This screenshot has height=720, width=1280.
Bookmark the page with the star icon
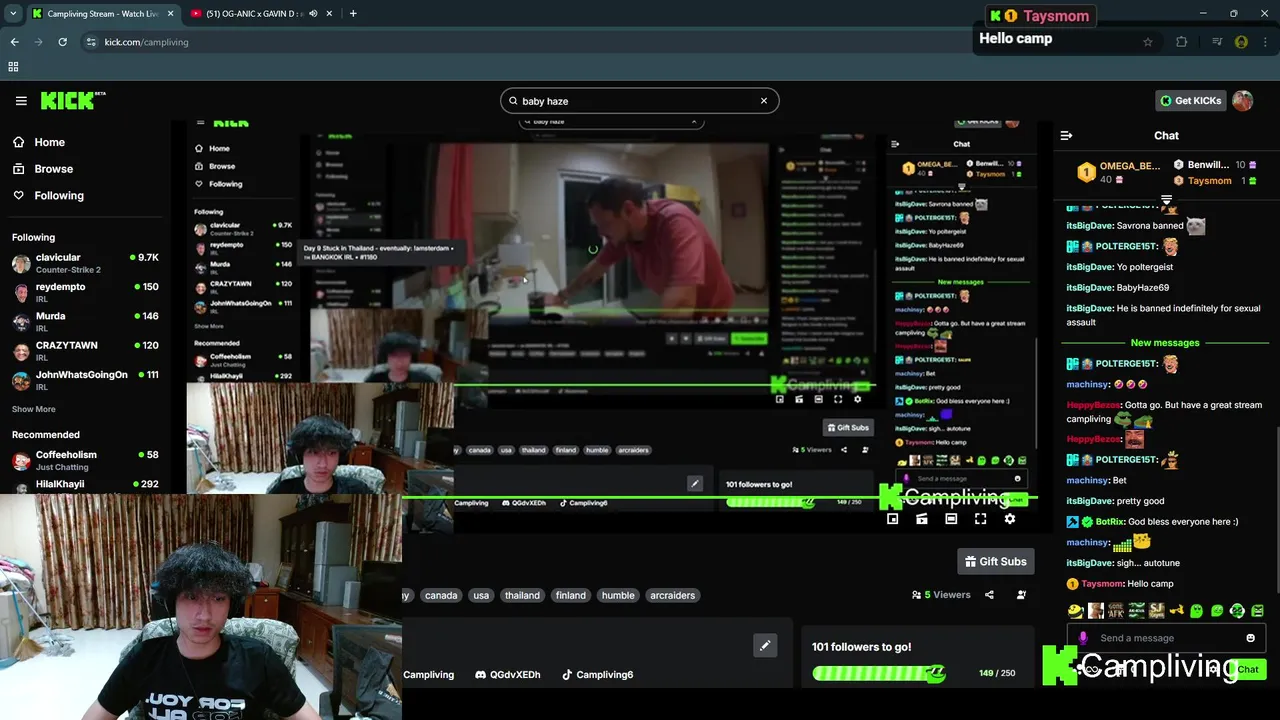tap(1148, 42)
